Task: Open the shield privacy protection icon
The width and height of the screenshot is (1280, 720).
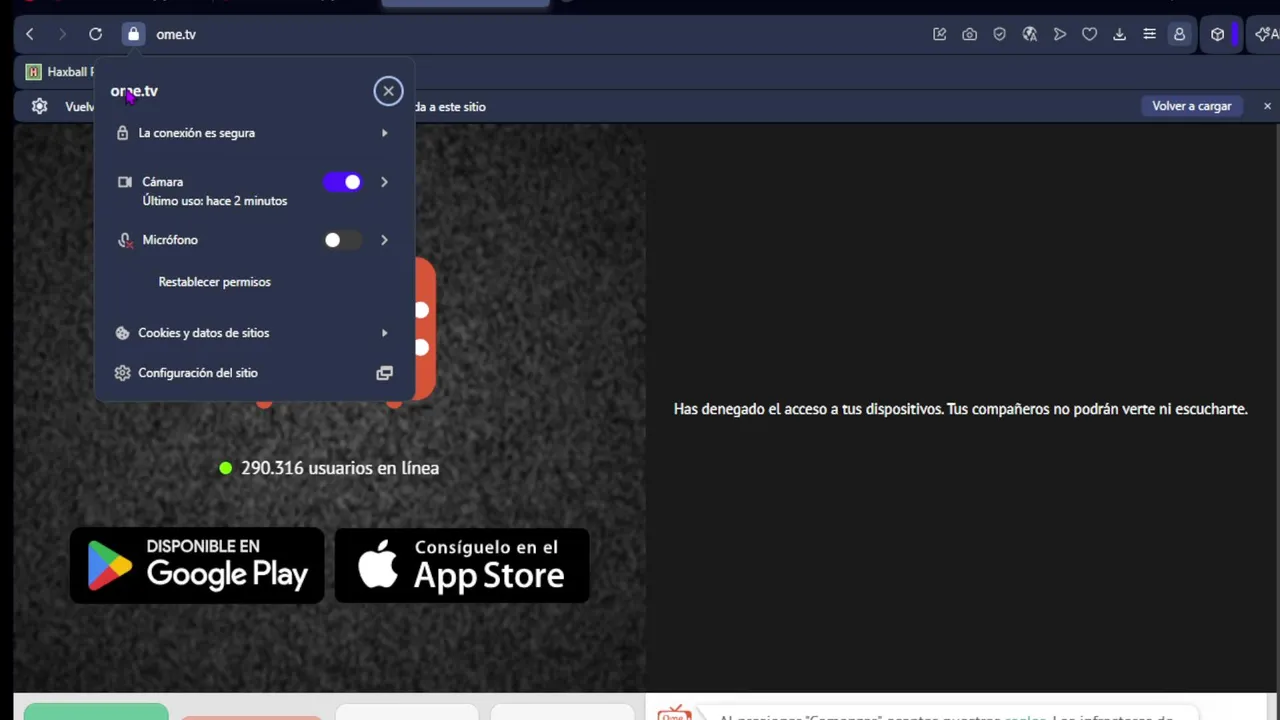Action: click(999, 34)
